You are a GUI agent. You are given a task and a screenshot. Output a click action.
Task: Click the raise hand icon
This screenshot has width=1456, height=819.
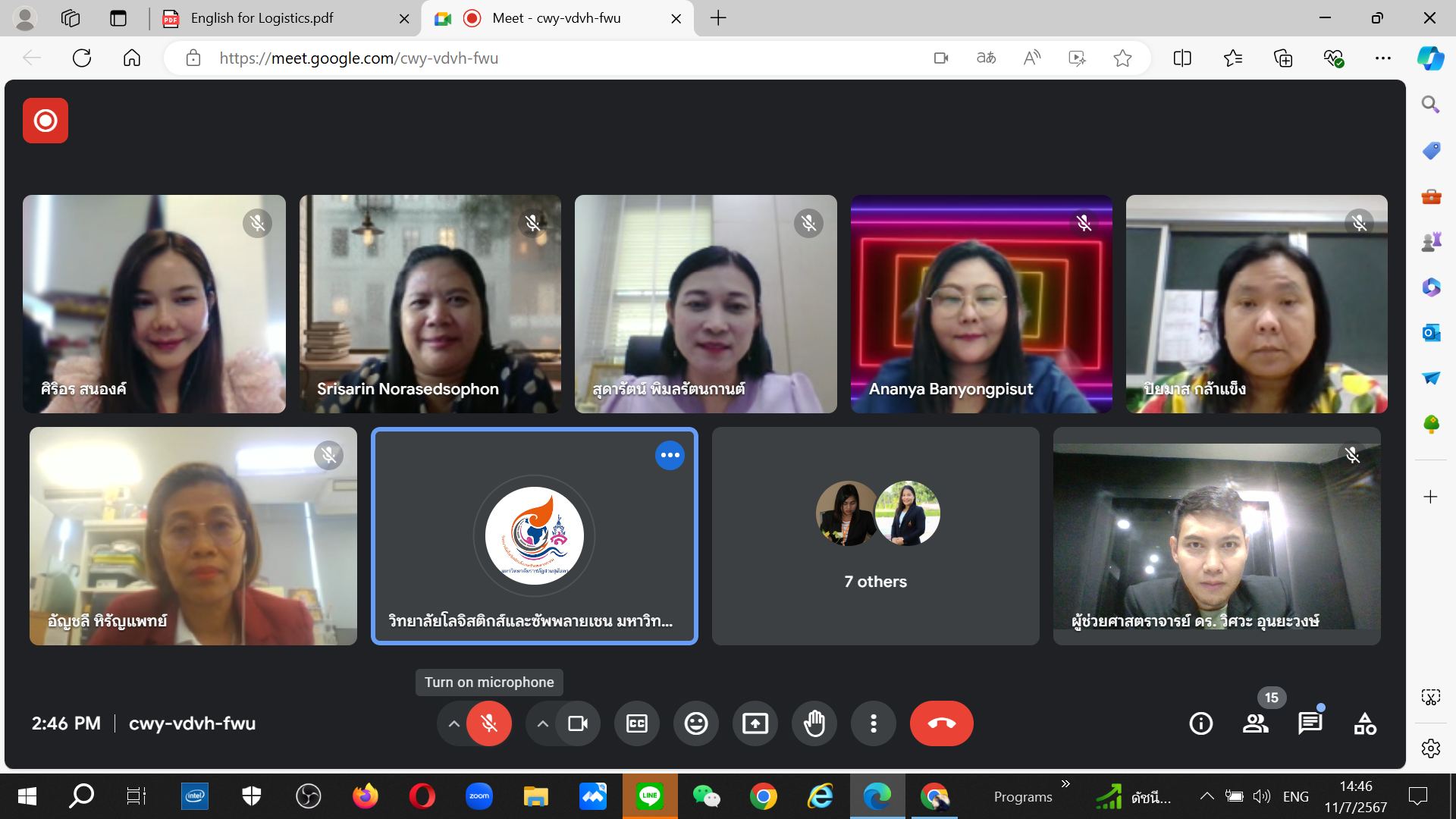tap(814, 723)
